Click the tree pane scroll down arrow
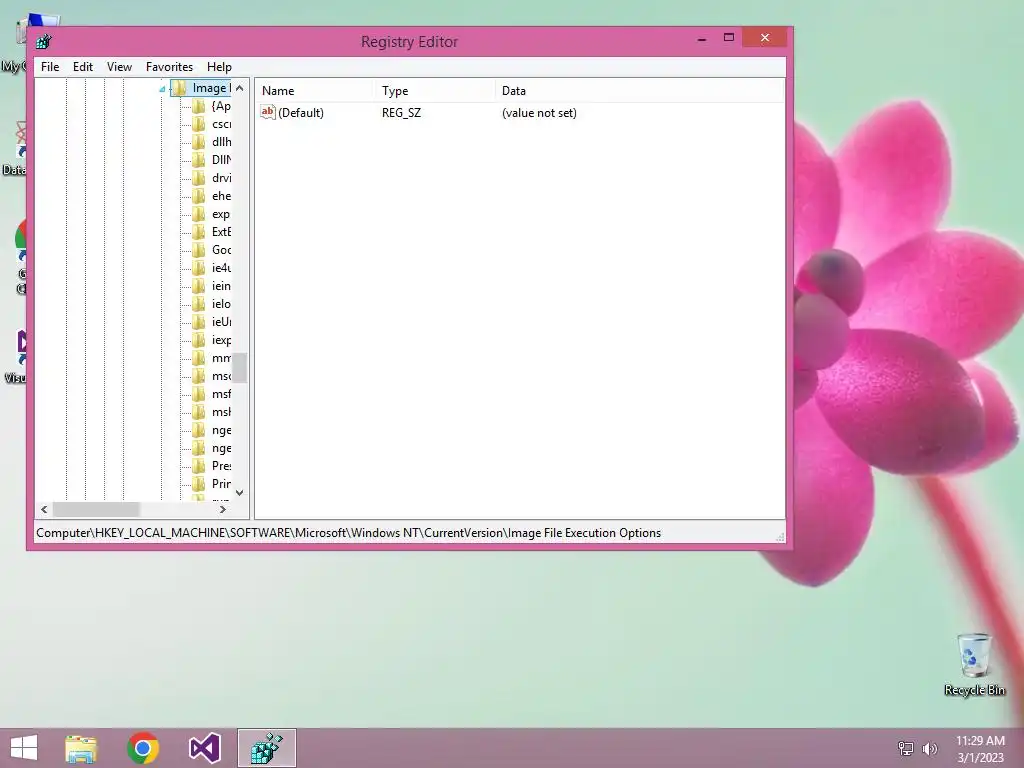1024x768 pixels. (x=240, y=492)
